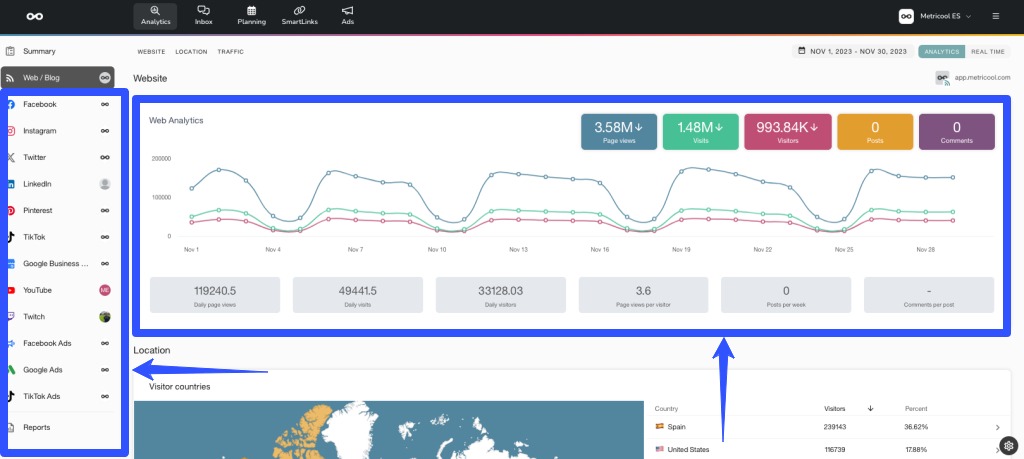Toggle the Analytics view button
This screenshot has height=459, width=1024.
941,51
